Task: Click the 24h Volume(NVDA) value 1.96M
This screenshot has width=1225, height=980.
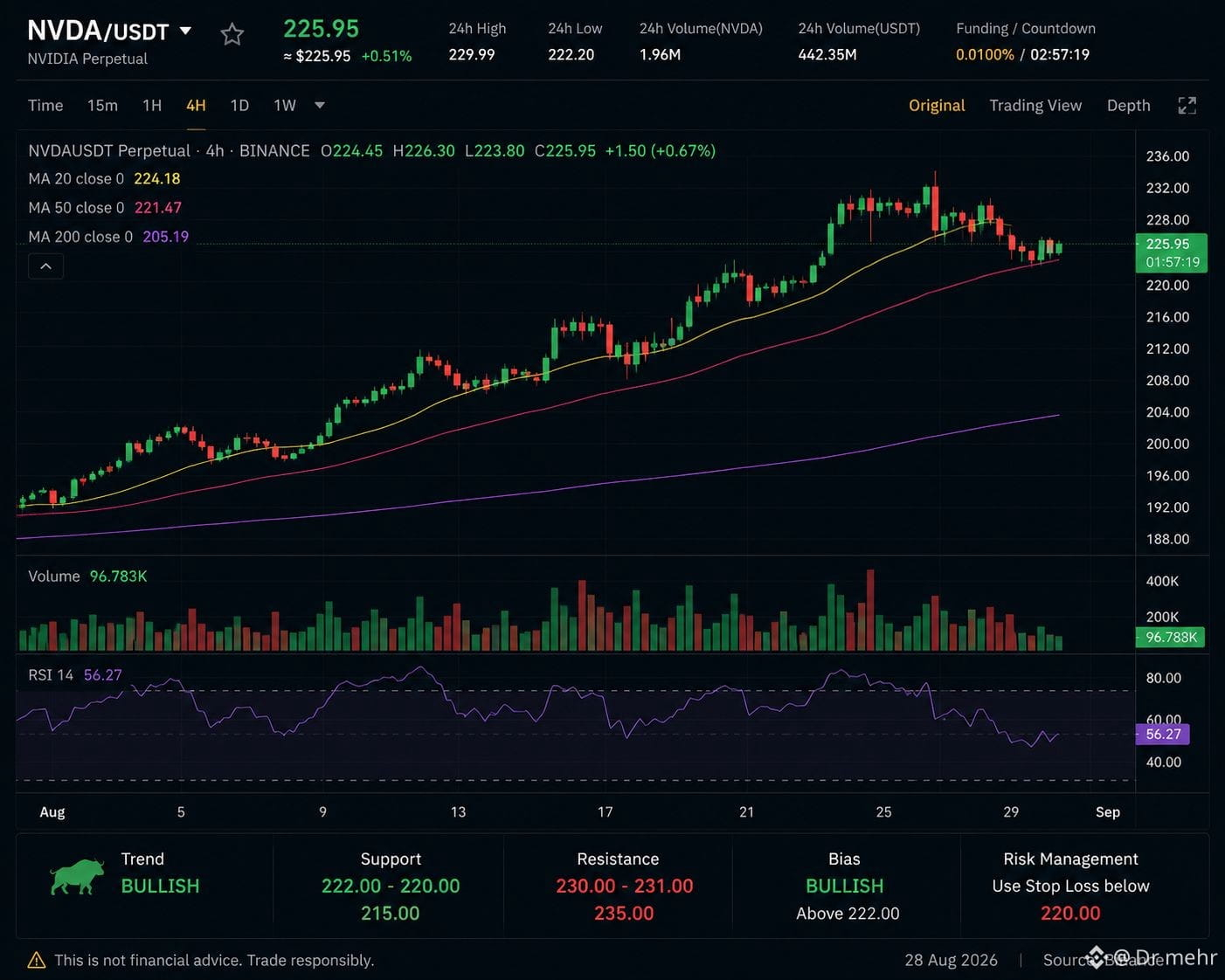Action: click(660, 55)
